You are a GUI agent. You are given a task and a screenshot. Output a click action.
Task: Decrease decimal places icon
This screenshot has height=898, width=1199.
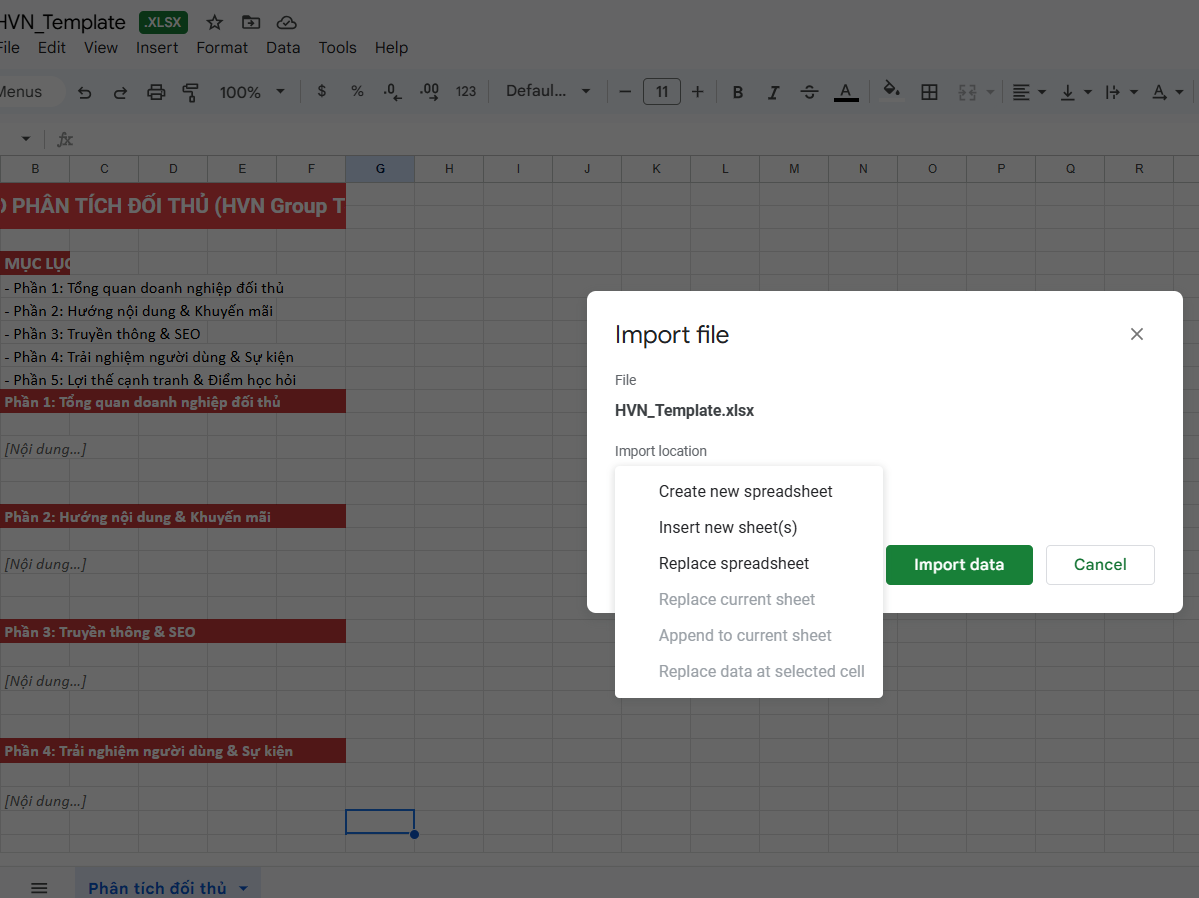(x=392, y=92)
